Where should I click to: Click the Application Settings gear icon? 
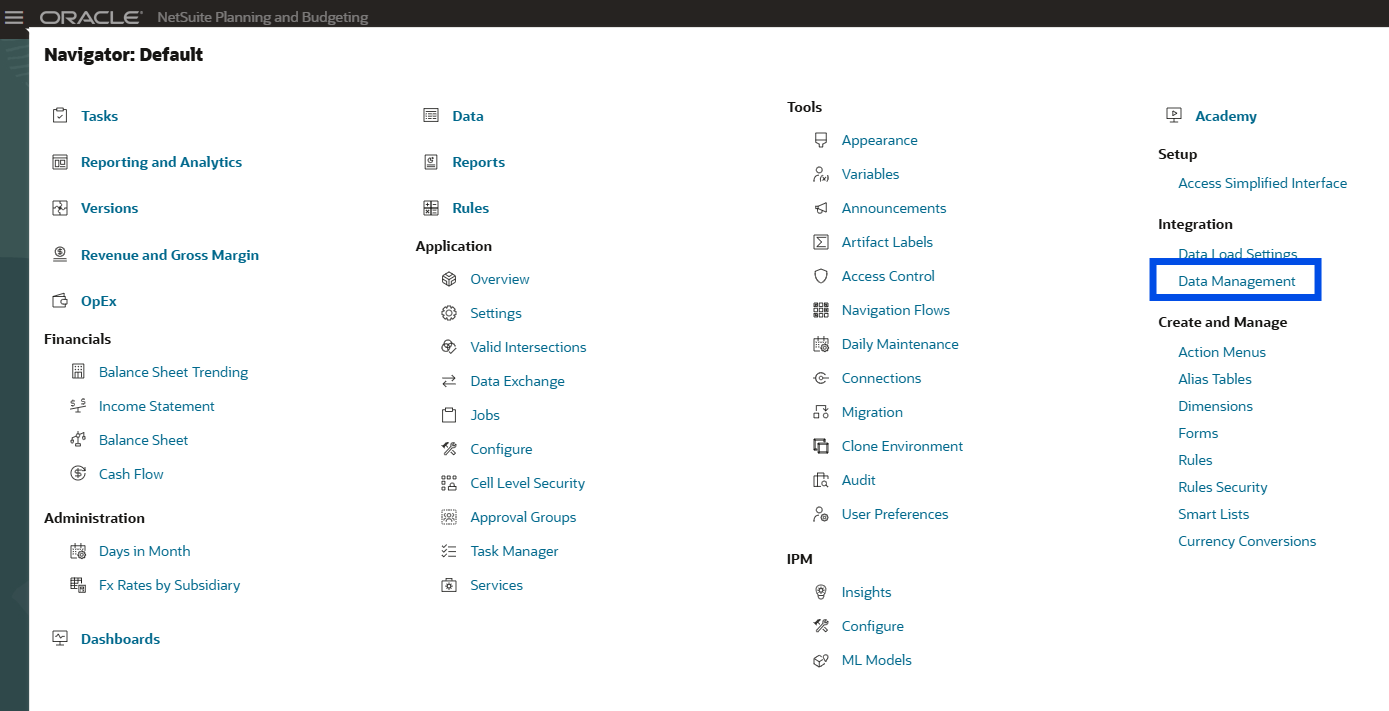tap(449, 313)
